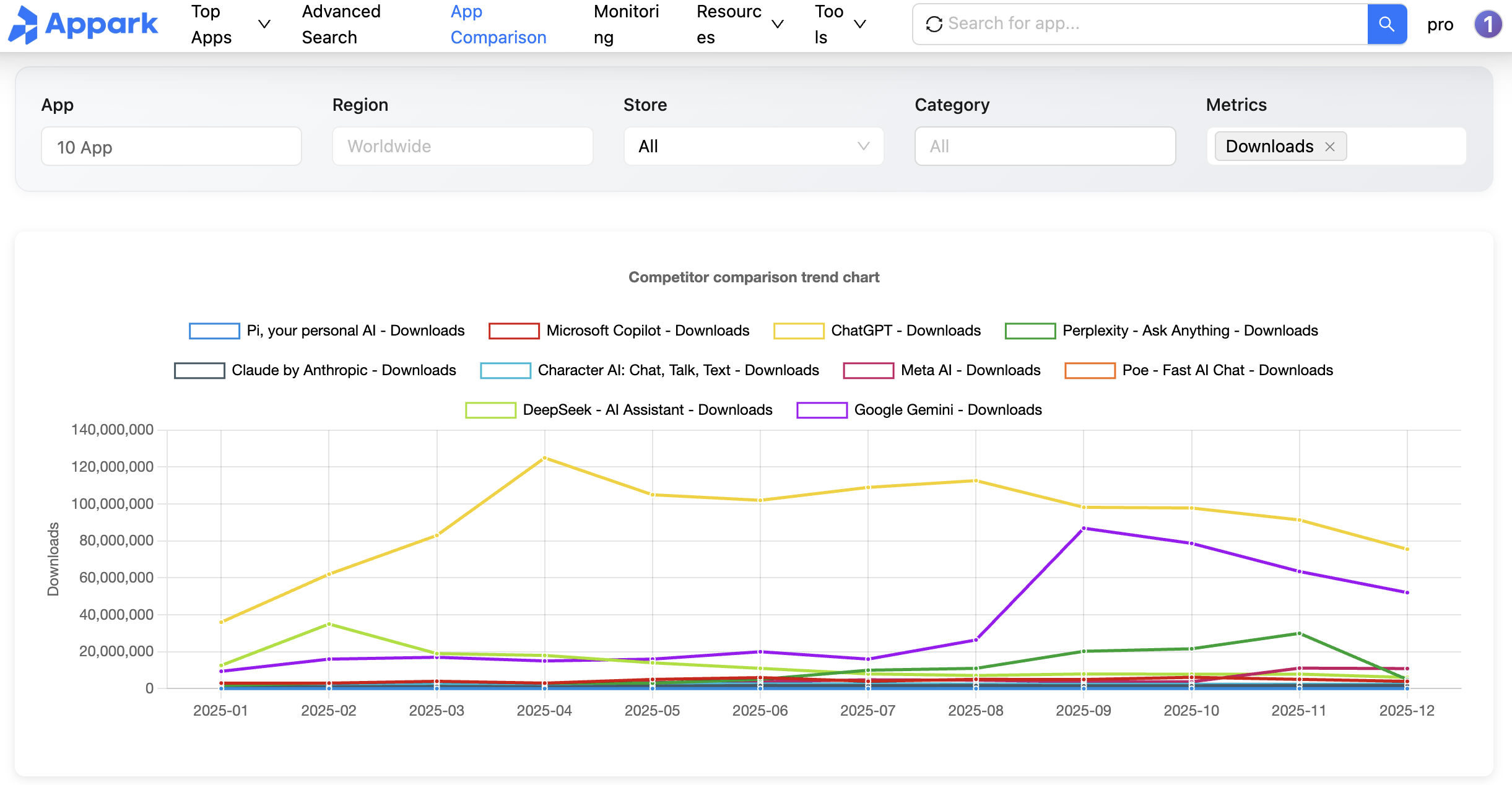
Task: Click the Search for app input field
Action: point(1152,24)
